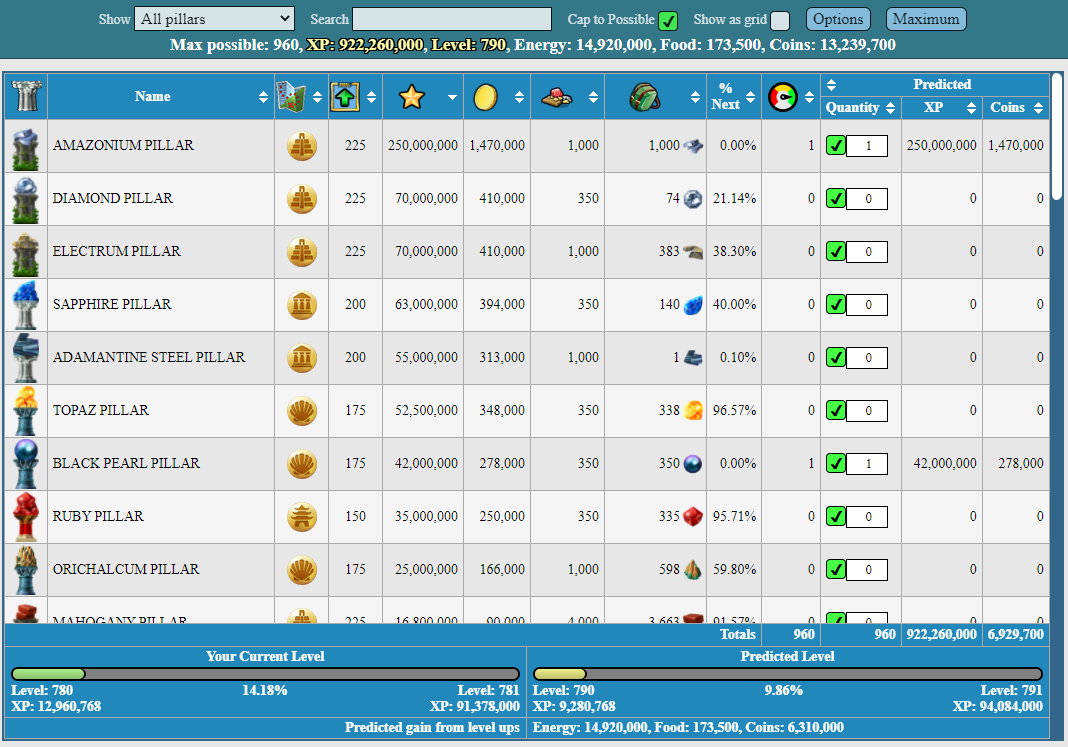Click the temple location icon in Sapphire row
Screen dimensions: 1068x747
302,304
